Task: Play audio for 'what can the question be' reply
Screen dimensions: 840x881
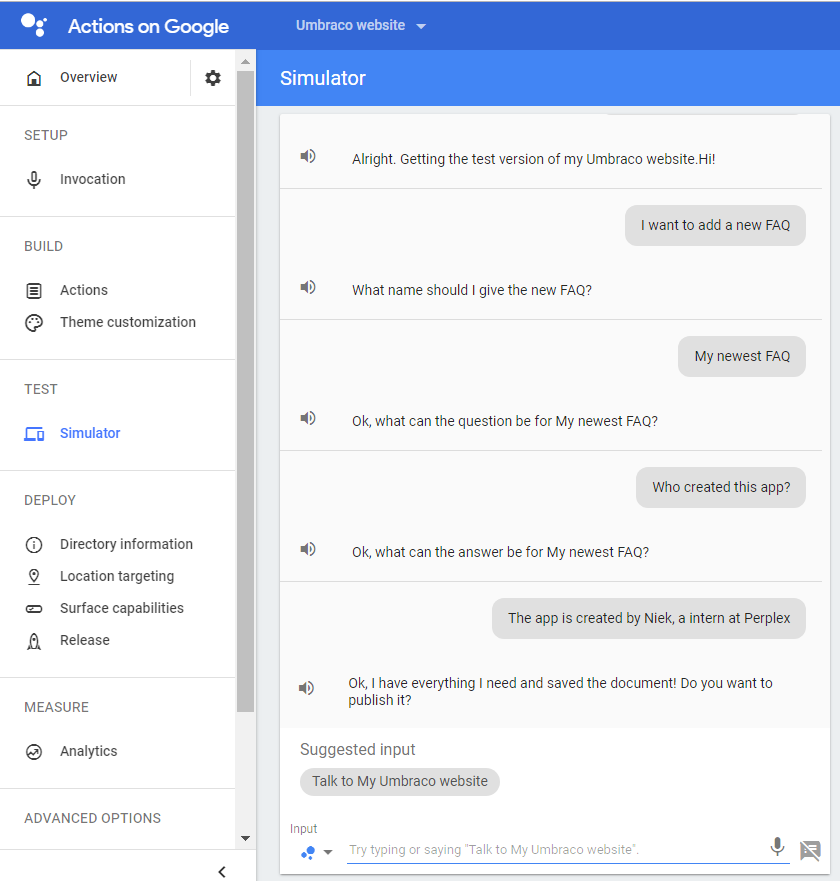Action: click(307, 418)
